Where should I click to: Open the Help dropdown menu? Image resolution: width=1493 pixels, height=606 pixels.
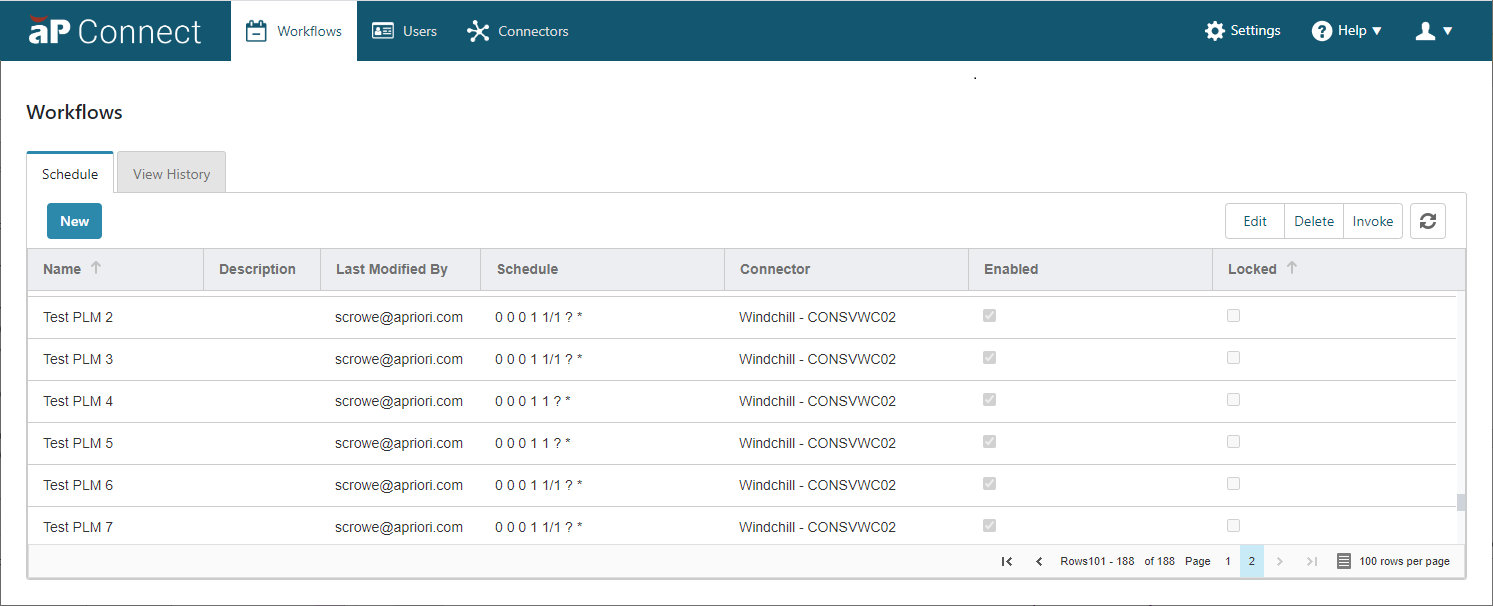pyautogui.click(x=1346, y=31)
